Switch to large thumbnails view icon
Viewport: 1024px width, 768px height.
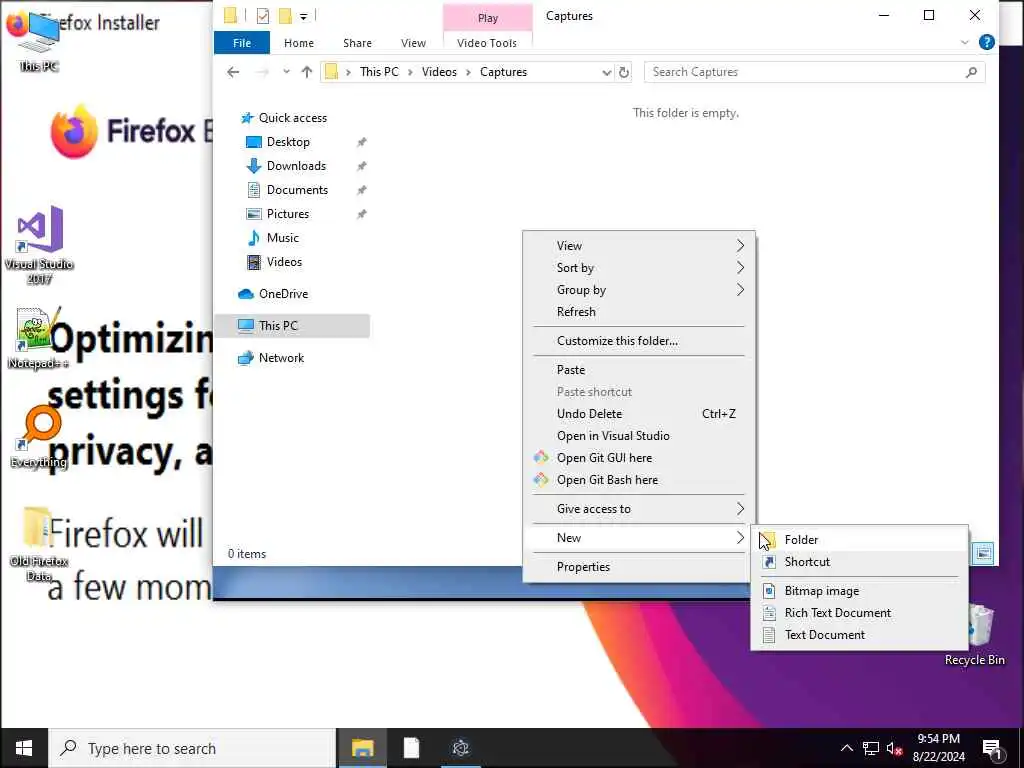pyautogui.click(x=984, y=554)
